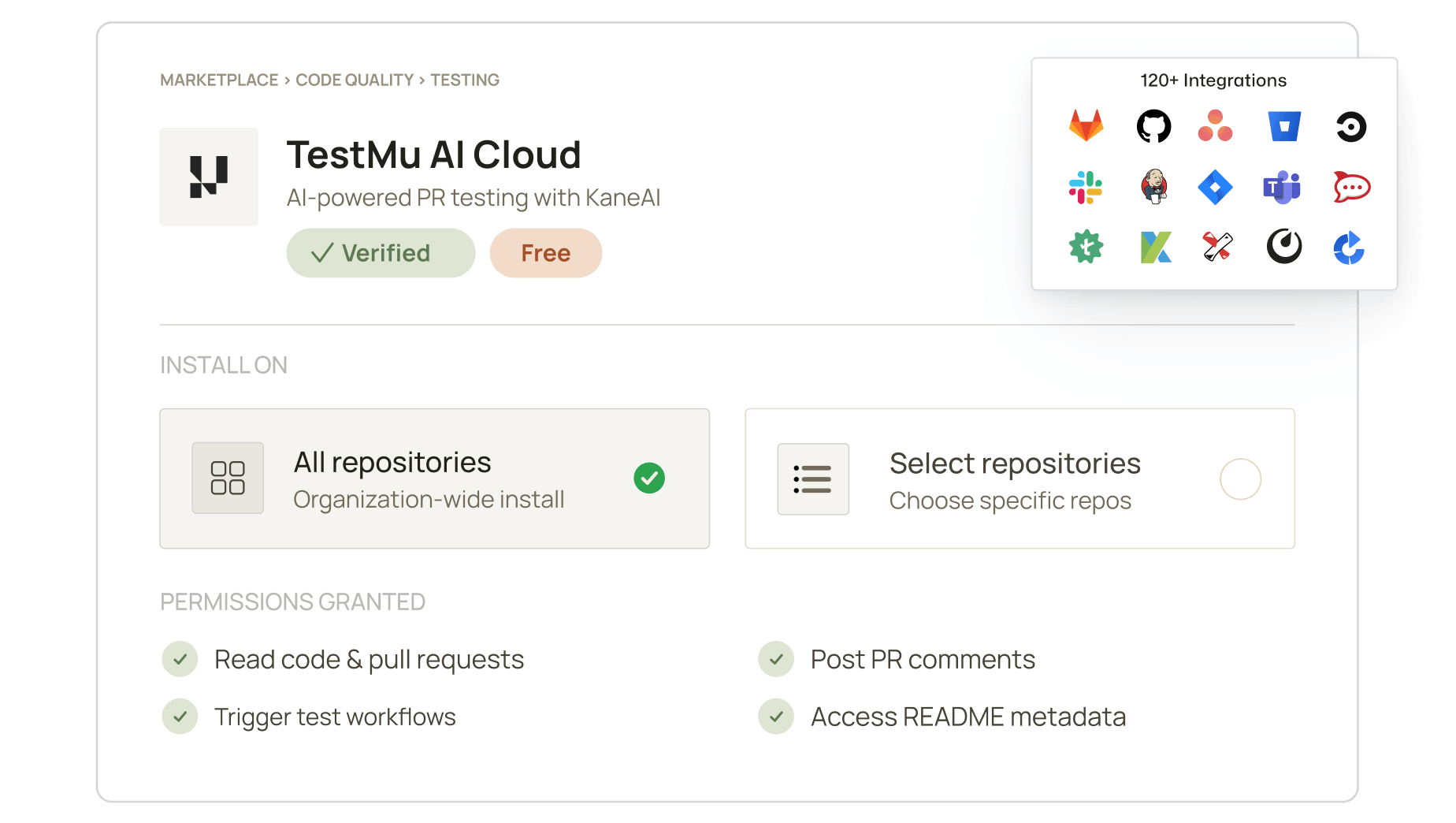Click the Katalon green-blue K icon

1156,248
